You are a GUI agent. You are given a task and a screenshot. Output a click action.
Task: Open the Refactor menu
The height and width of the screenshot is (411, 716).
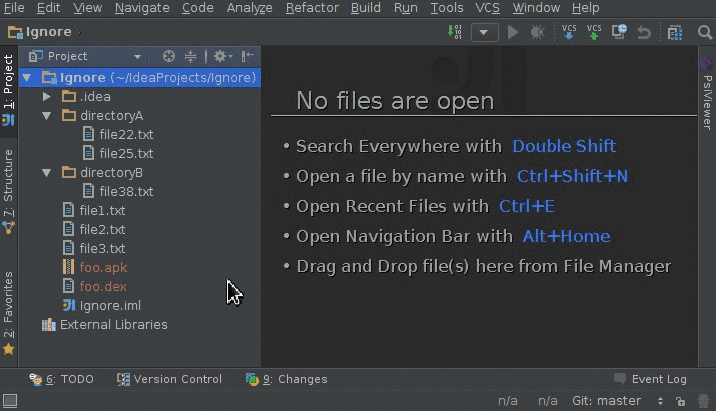(x=312, y=8)
